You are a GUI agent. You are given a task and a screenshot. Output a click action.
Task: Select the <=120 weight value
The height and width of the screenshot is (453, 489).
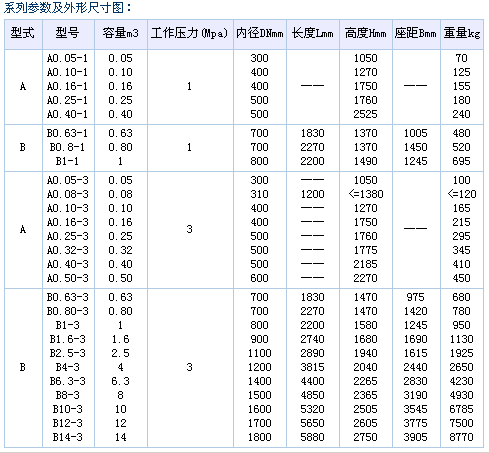[x=462, y=194]
